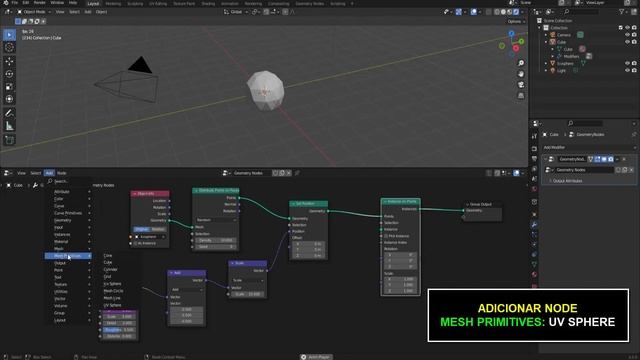Select the Select Box tool in viewport toolbar
The height and width of the screenshot is (360, 640).
click(9, 35)
